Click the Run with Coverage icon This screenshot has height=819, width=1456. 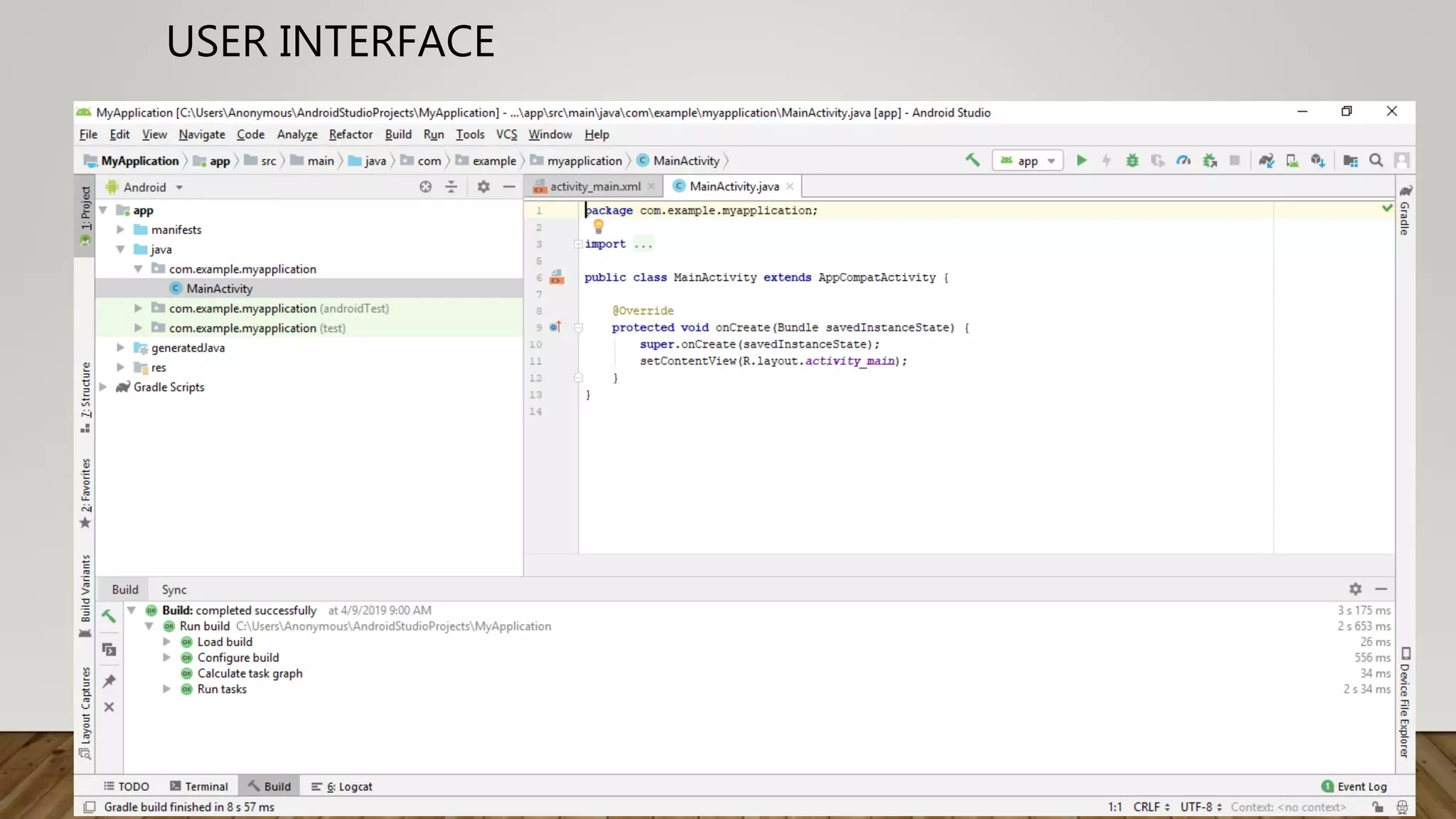coord(1158,161)
